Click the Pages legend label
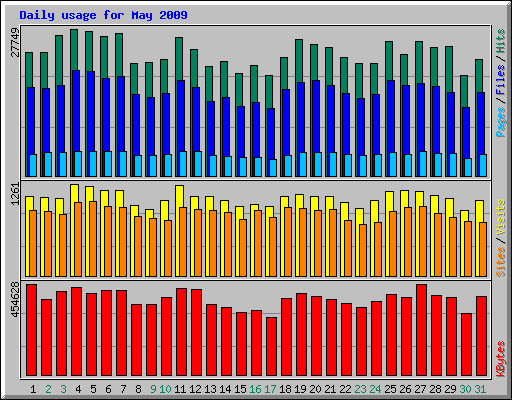The width and height of the screenshot is (512, 400). (x=501, y=122)
